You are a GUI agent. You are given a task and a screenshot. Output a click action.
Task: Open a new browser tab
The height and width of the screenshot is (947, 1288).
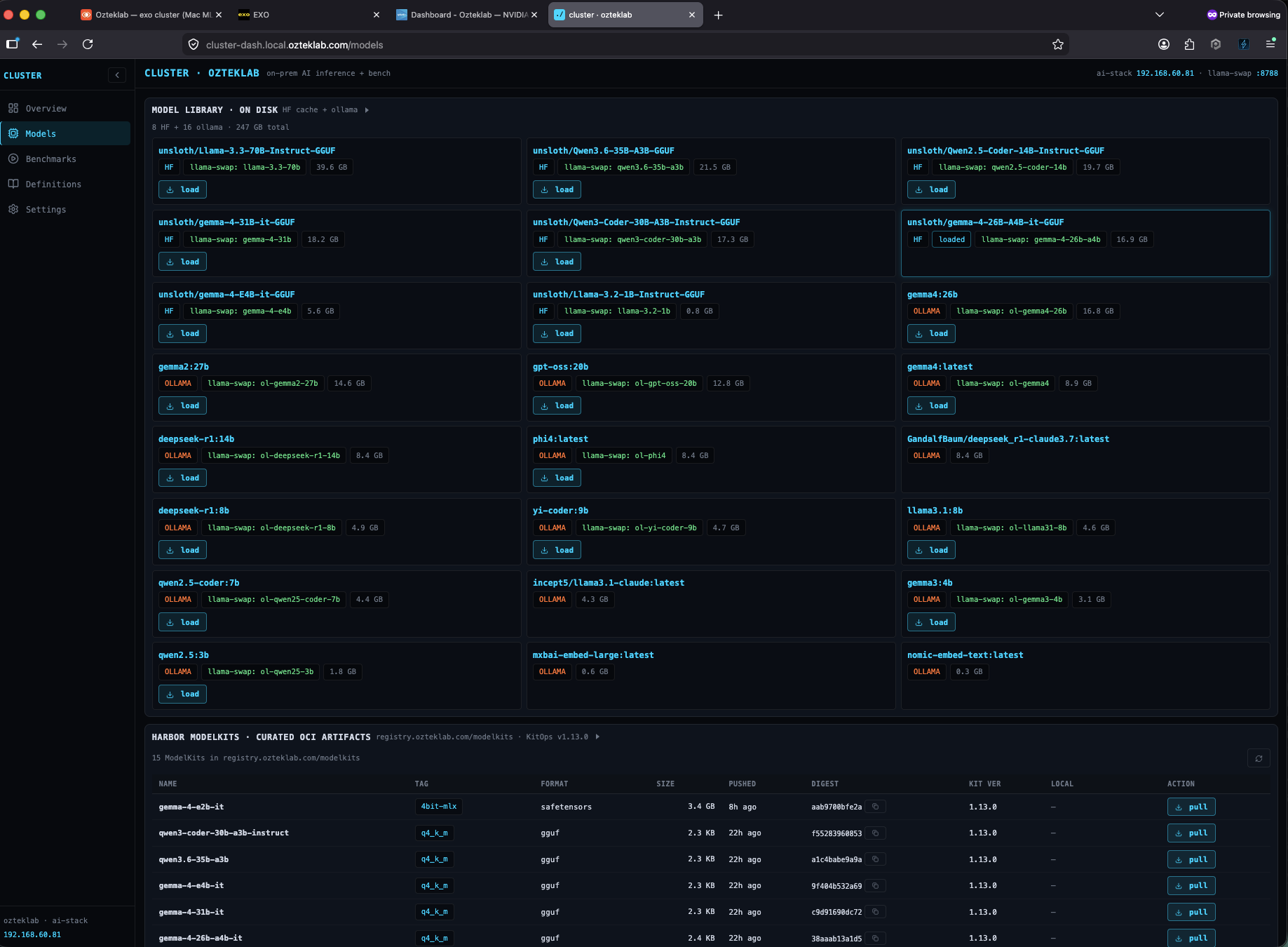click(718, 15)
